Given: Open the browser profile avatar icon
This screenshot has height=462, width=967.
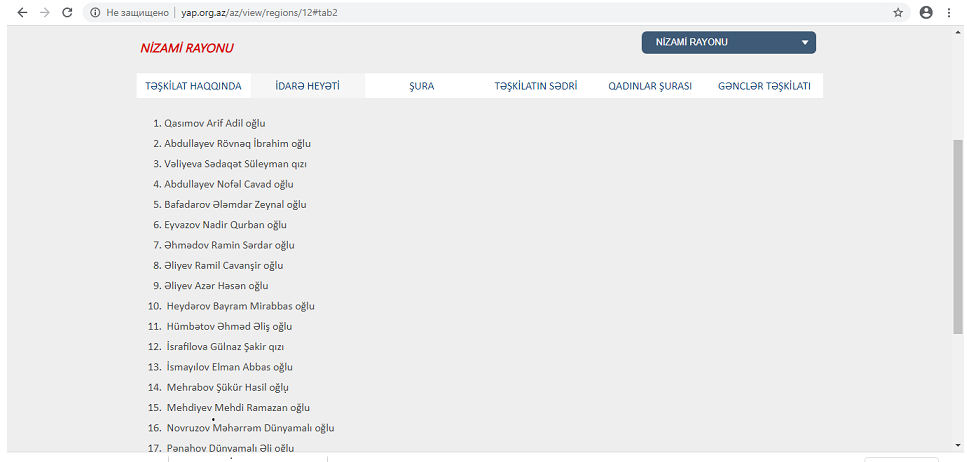Looking at the screenshot, I should pos(926,13).
